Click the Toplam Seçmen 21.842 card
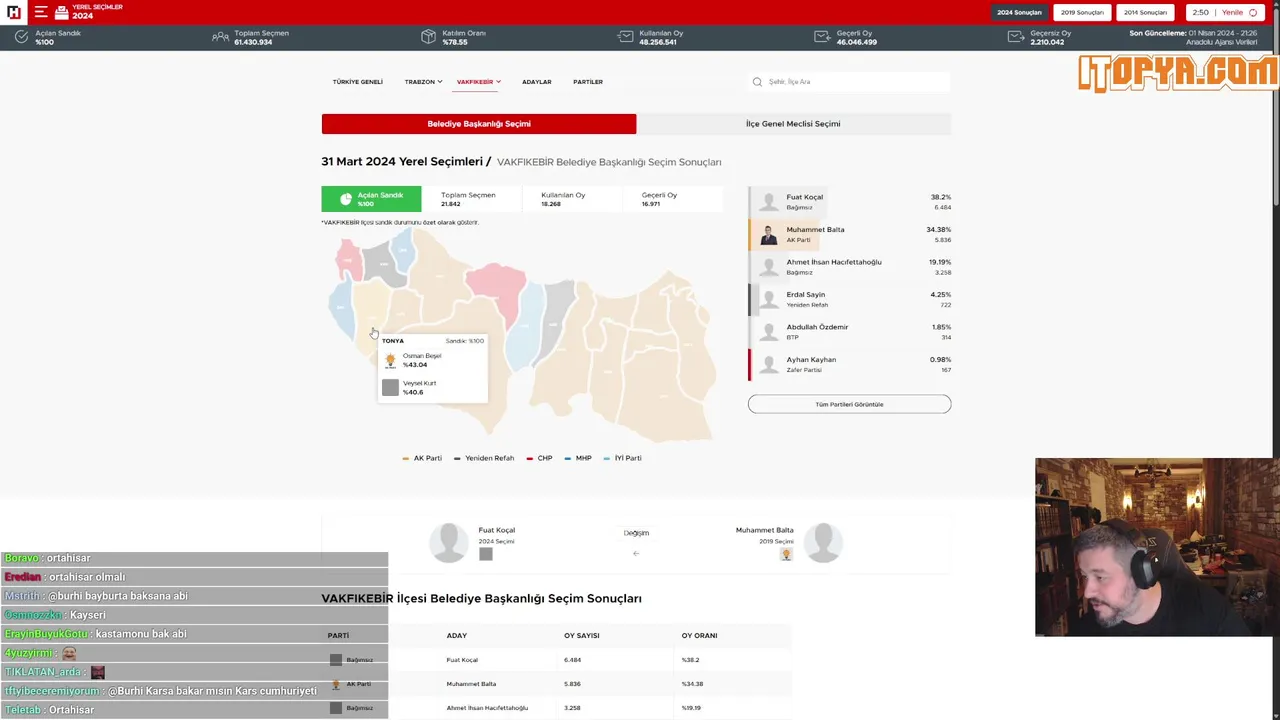The height and width of the screenshot is (720, 1280). [471, 199]
